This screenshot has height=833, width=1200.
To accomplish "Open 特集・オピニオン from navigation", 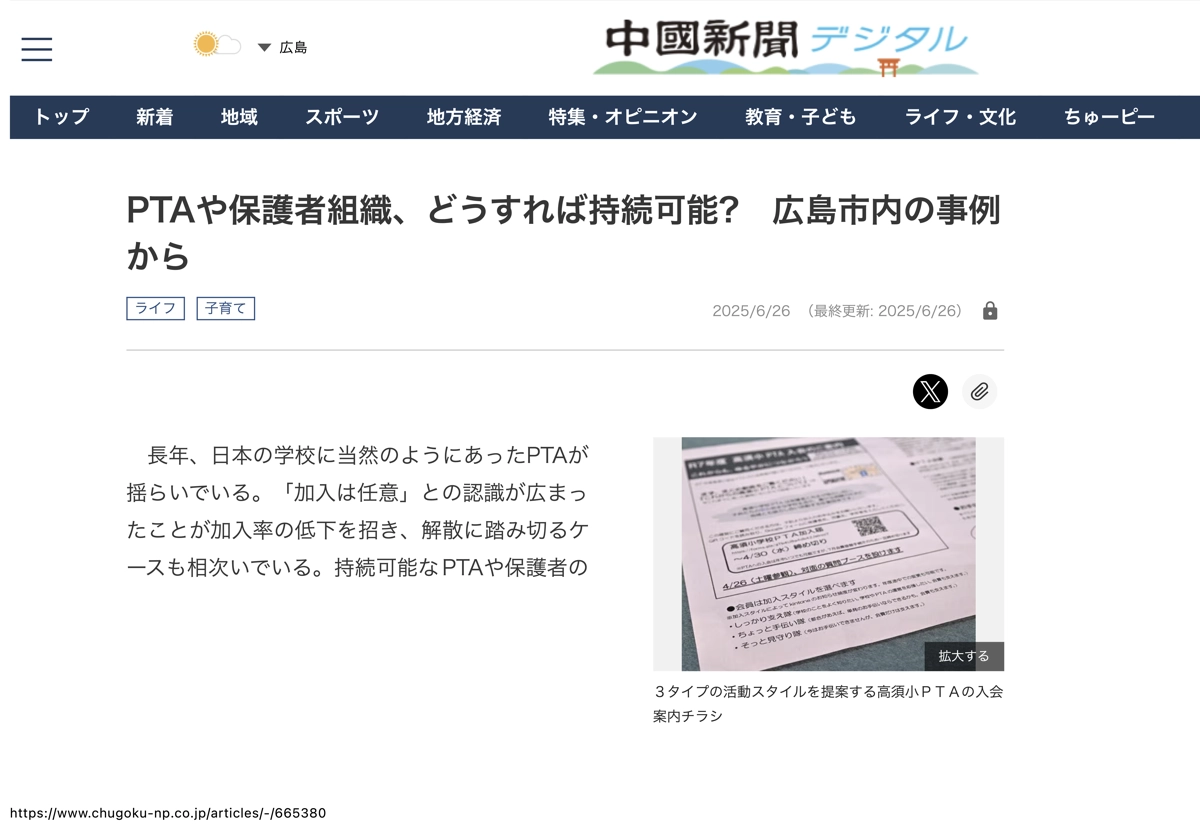I will point(623,117).
